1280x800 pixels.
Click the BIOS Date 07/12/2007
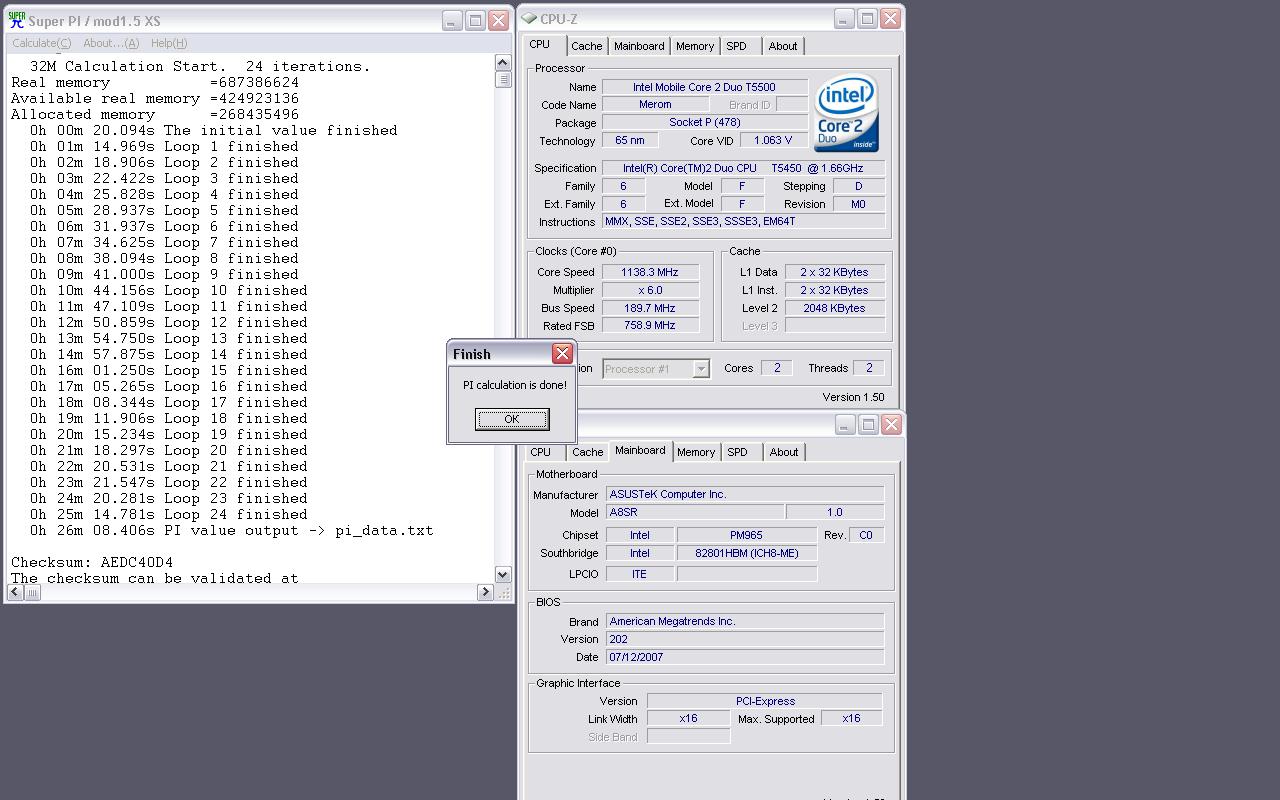pyautogui.click(x=745, y=657)
